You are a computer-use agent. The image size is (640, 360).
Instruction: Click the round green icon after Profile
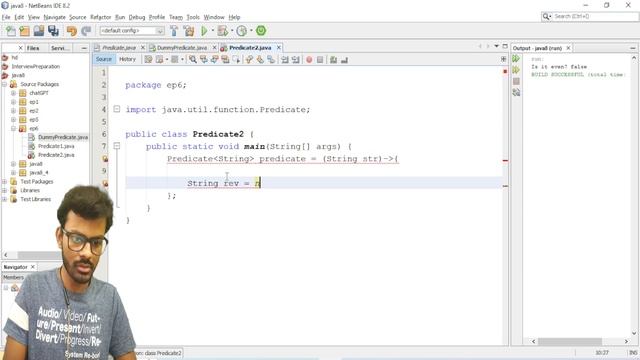pos(261,31)
